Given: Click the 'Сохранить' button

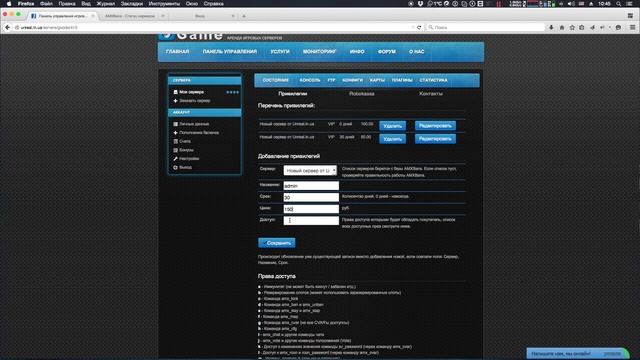Looking at the screenshot, I should click(x=277, y=243).
